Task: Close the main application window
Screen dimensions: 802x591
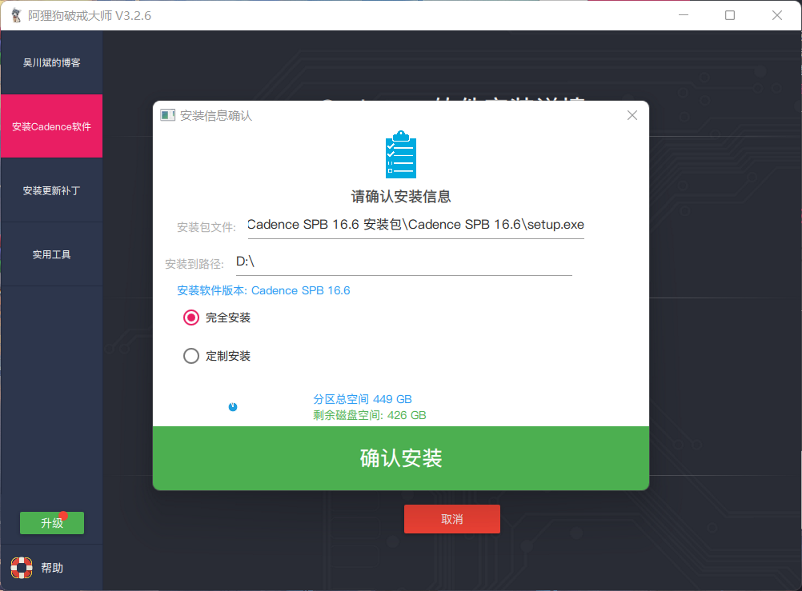Action: 777,15
